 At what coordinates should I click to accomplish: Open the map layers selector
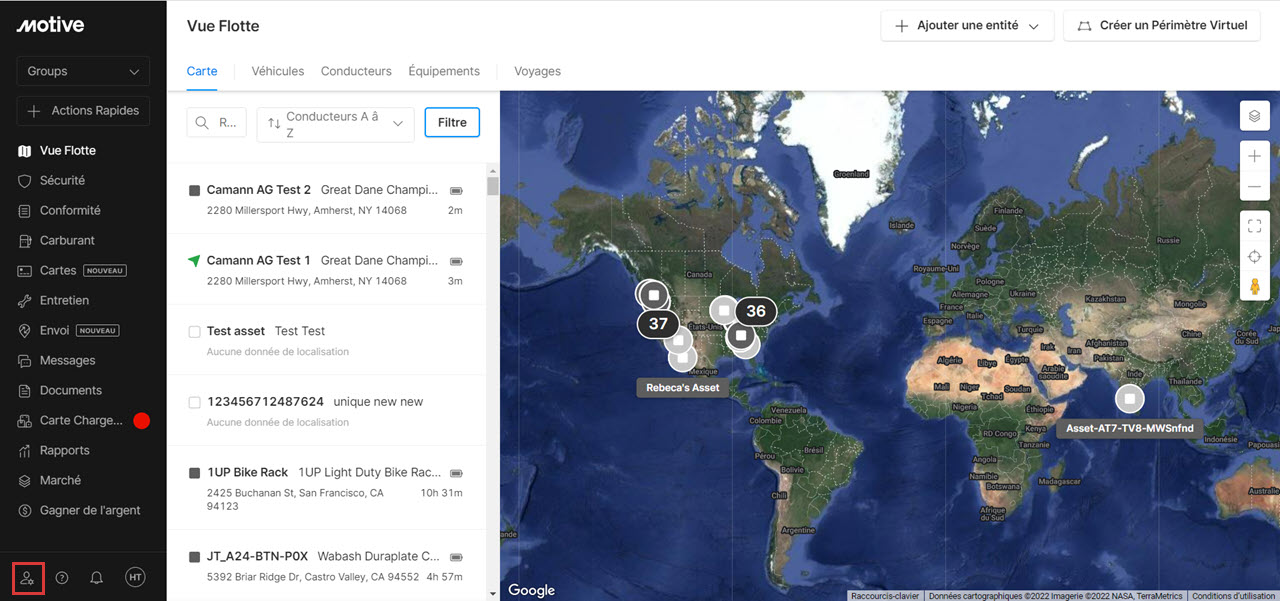1254,116
